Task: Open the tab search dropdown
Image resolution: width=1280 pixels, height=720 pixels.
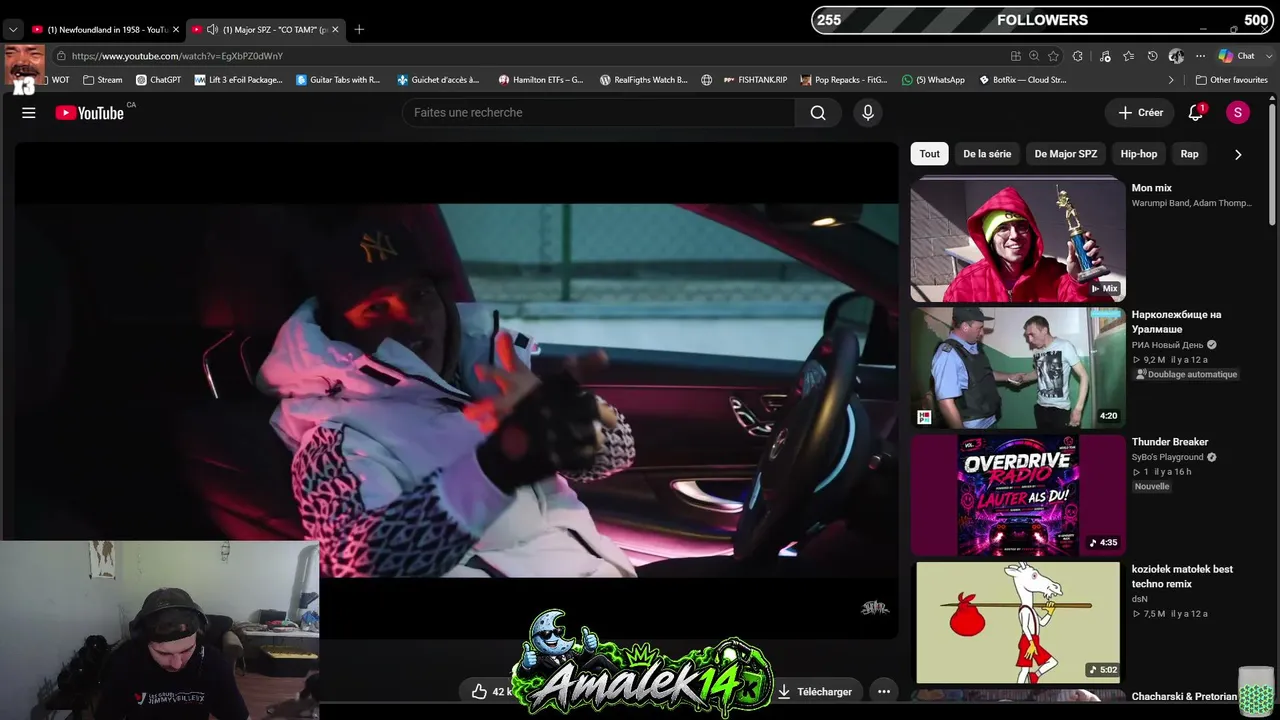Action: [x=13, y=30]
